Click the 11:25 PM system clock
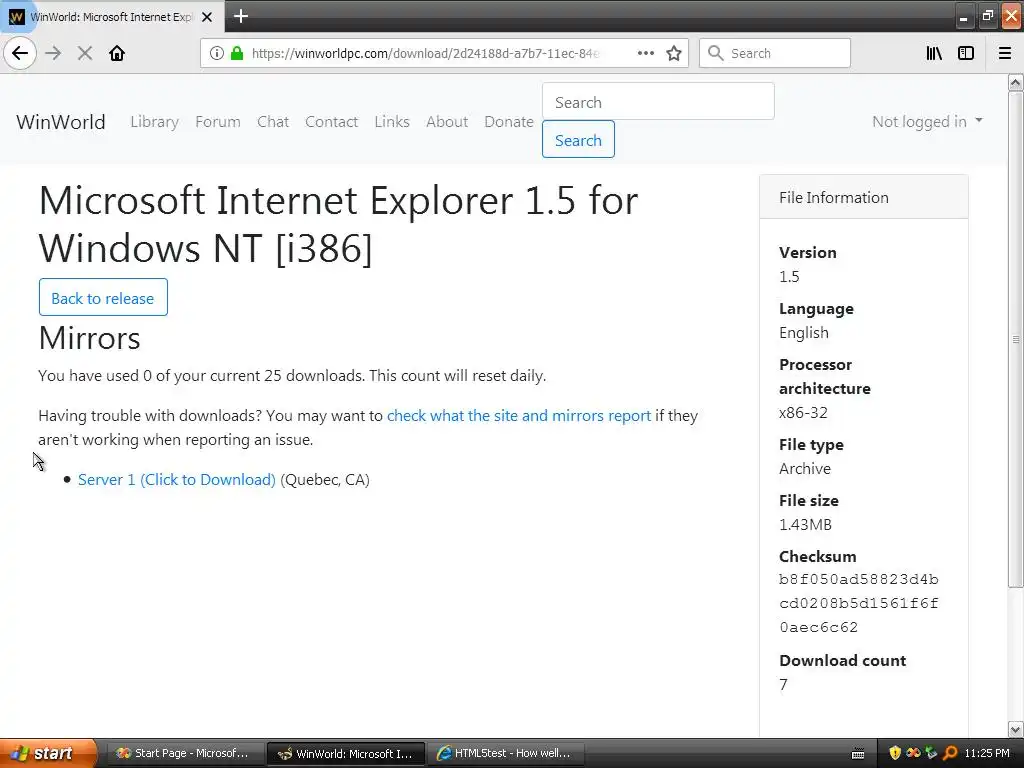 pyautogui.click(x=987, y=753)
